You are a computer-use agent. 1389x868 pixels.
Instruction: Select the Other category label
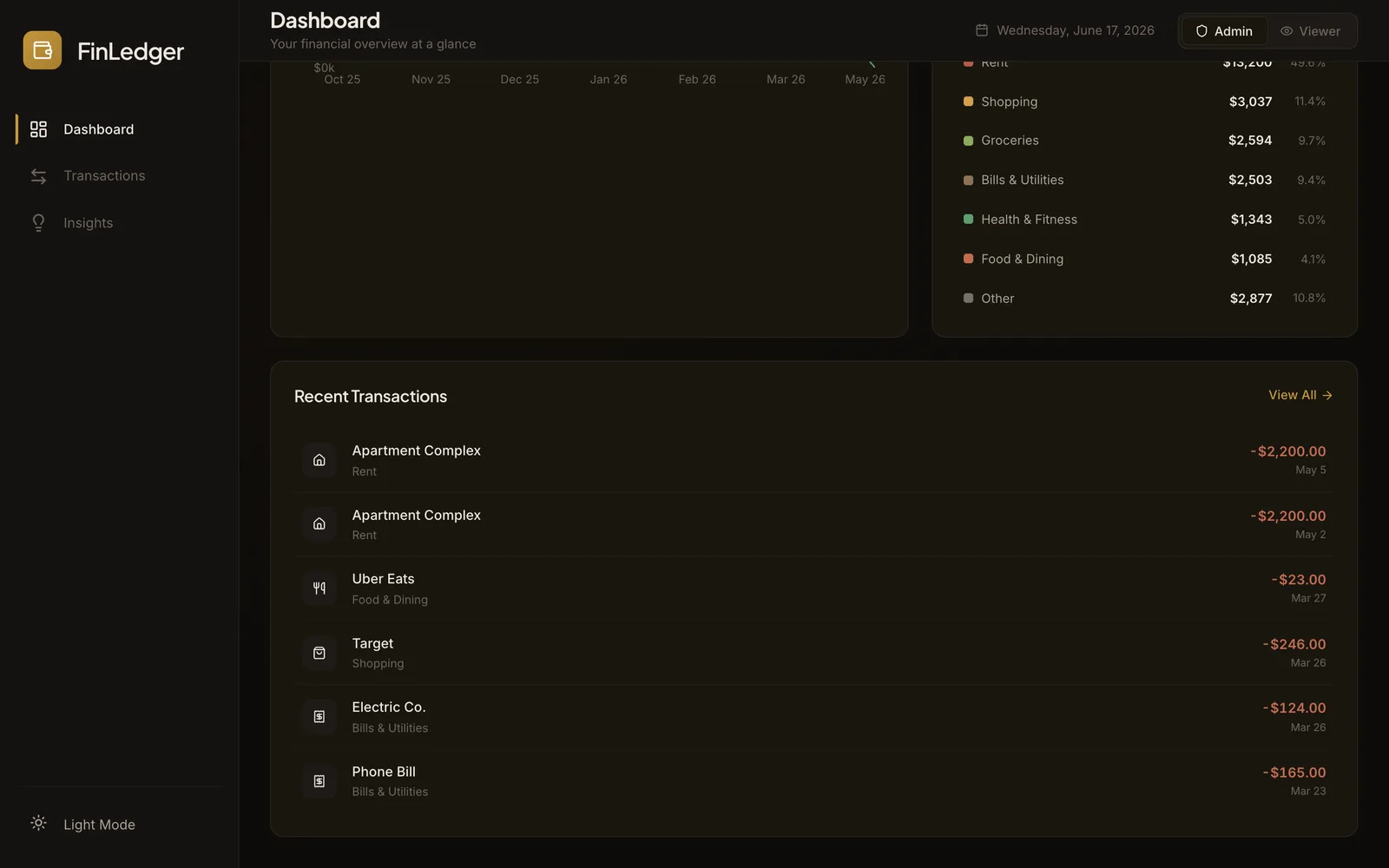click(997, 299)
